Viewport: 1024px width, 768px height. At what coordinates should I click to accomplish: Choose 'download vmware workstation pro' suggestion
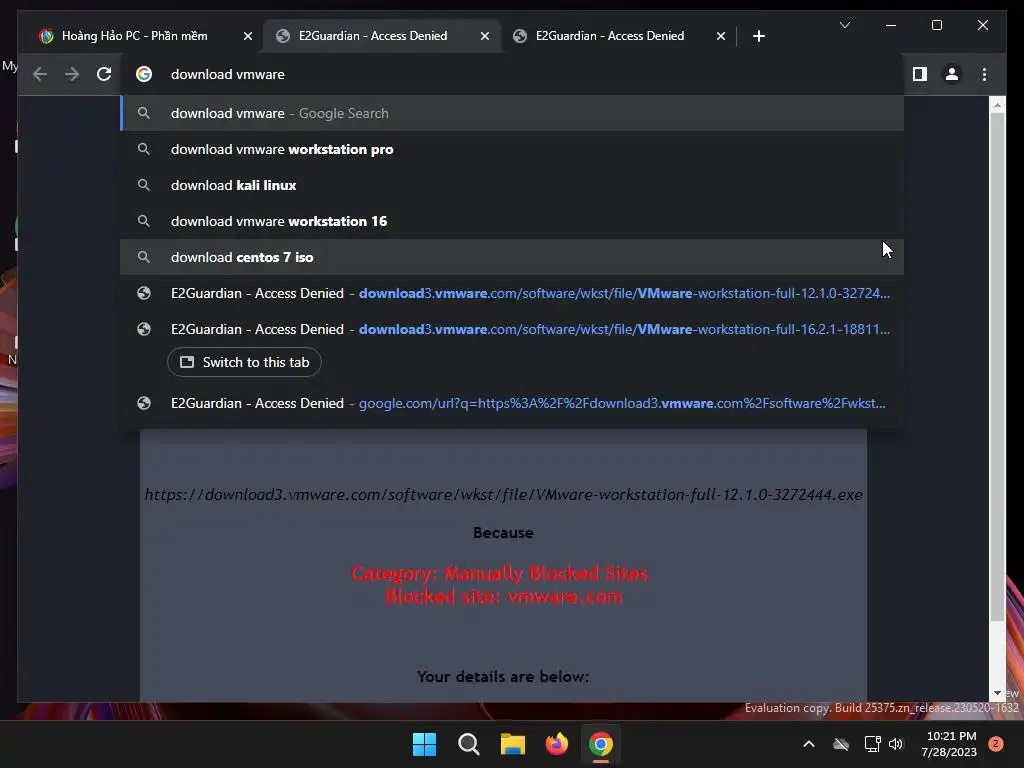tap(512, 150)
